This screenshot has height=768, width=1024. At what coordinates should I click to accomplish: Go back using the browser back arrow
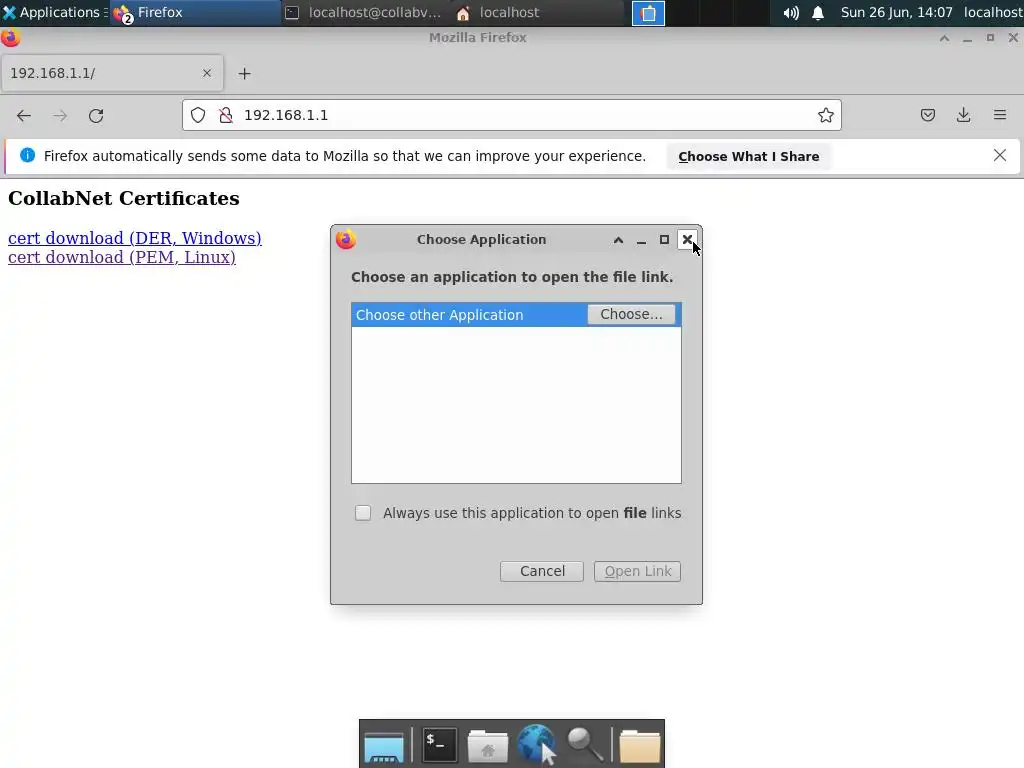[x=24, y=116]
